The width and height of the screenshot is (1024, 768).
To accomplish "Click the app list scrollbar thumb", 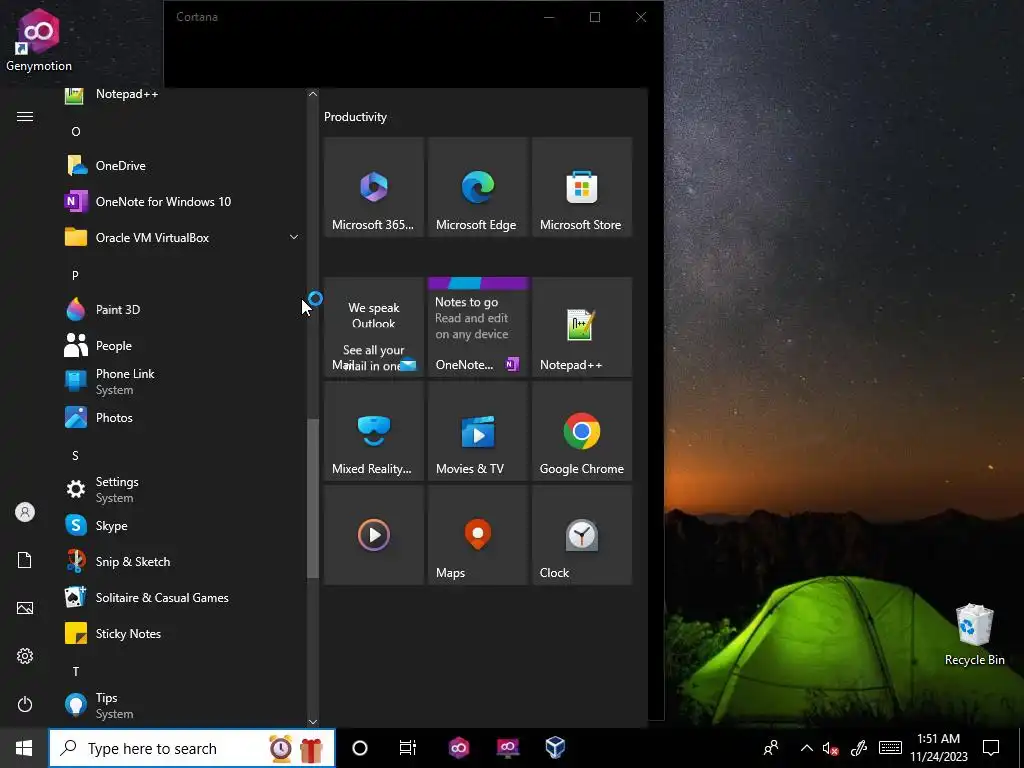I will 313,499.
